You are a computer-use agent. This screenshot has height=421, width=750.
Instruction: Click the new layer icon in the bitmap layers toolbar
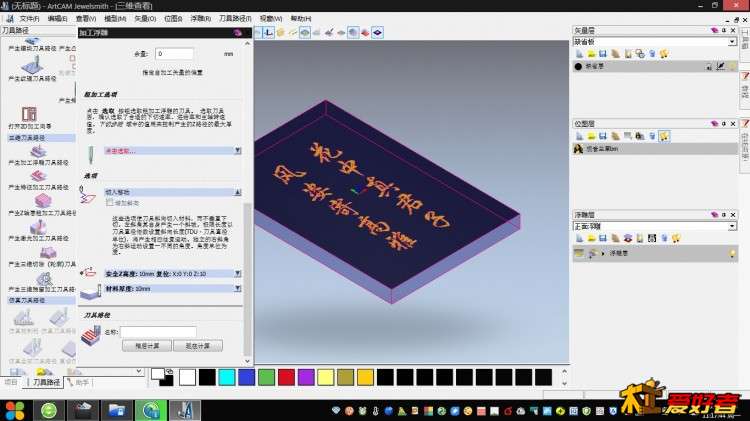click(579, 136)
